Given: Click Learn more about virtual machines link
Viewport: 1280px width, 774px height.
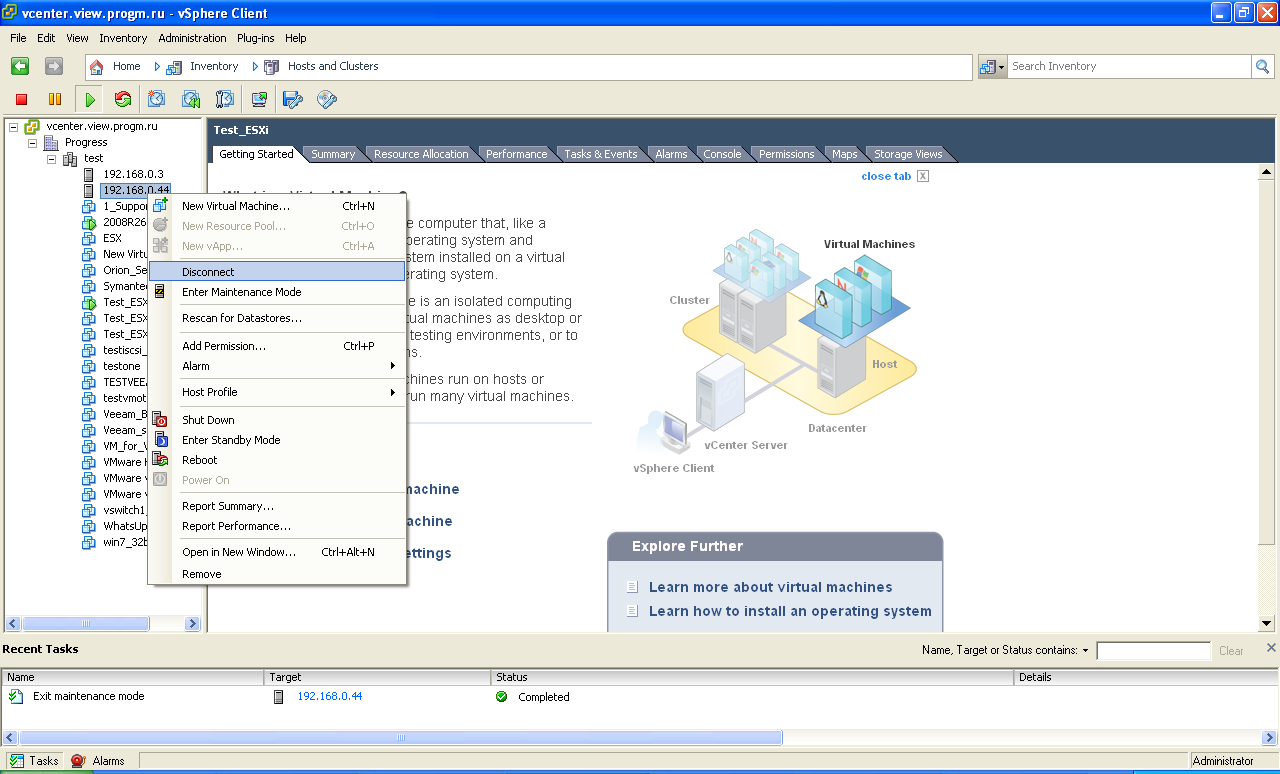Looking at the screenshot, I should click(770, 587).
